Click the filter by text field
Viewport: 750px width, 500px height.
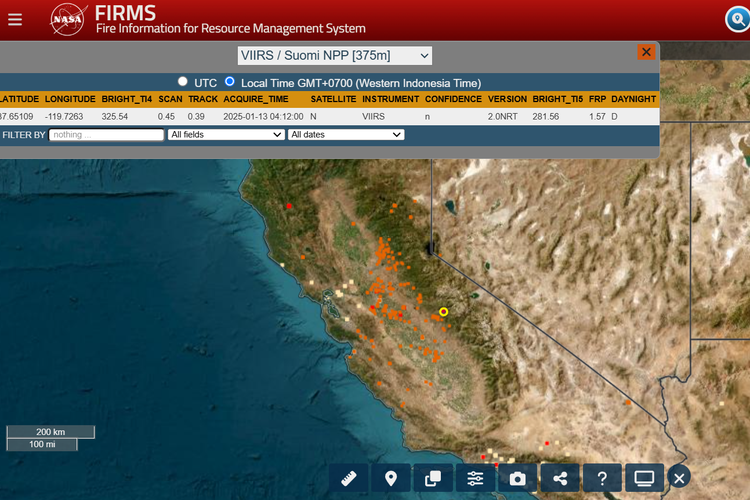(106, 134)
